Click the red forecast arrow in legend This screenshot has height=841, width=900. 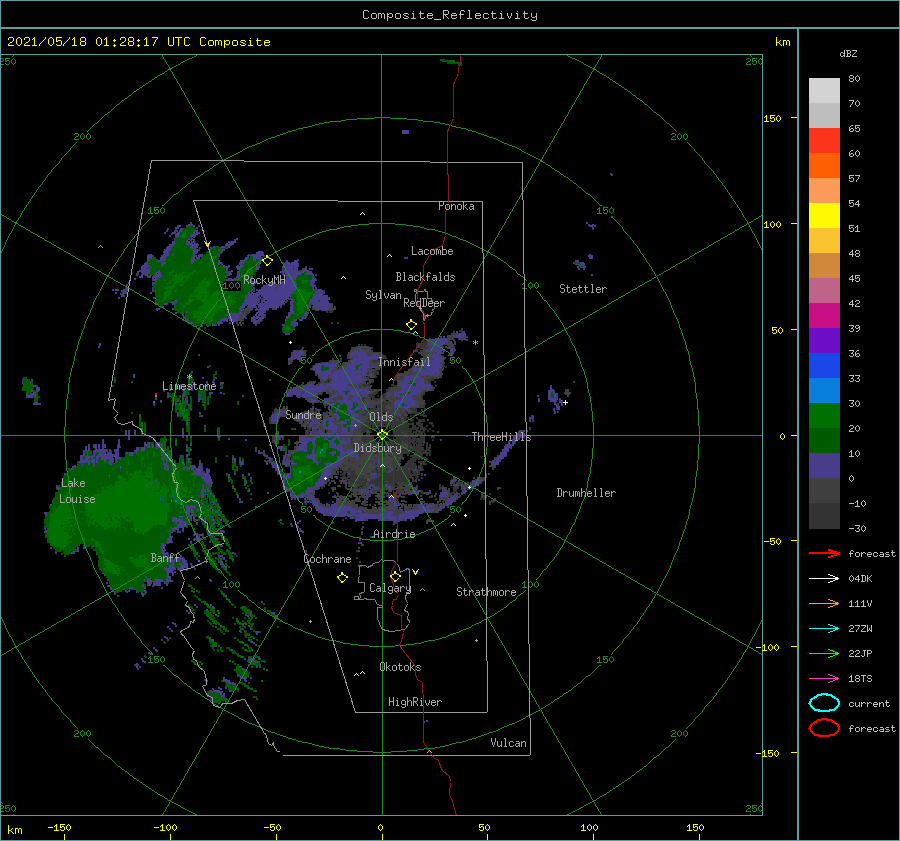tap(824, 553)
